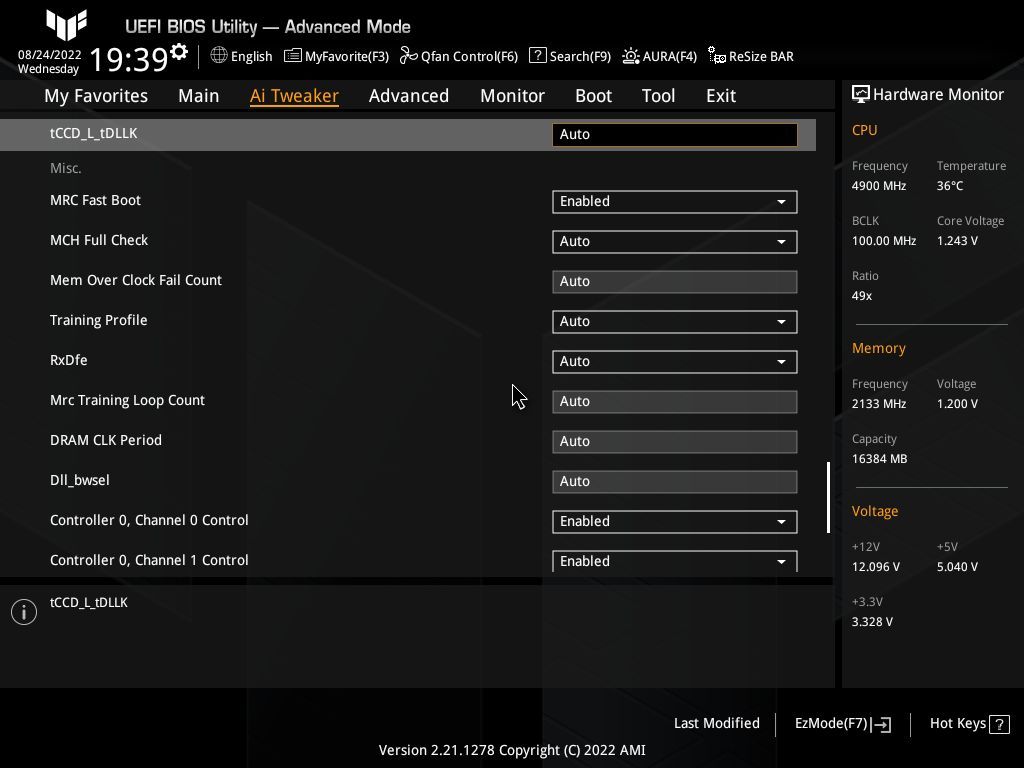Click the globe language icon
This screenshot has width=1024, height=768.
coord(219,55)
